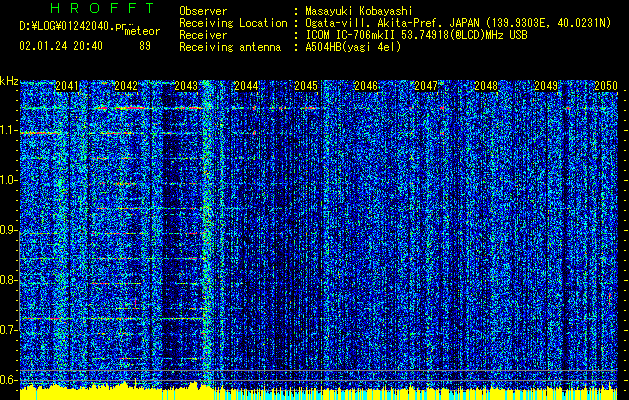
Task: Click the 2049 time marker
Action: click(x=546, y=86)
